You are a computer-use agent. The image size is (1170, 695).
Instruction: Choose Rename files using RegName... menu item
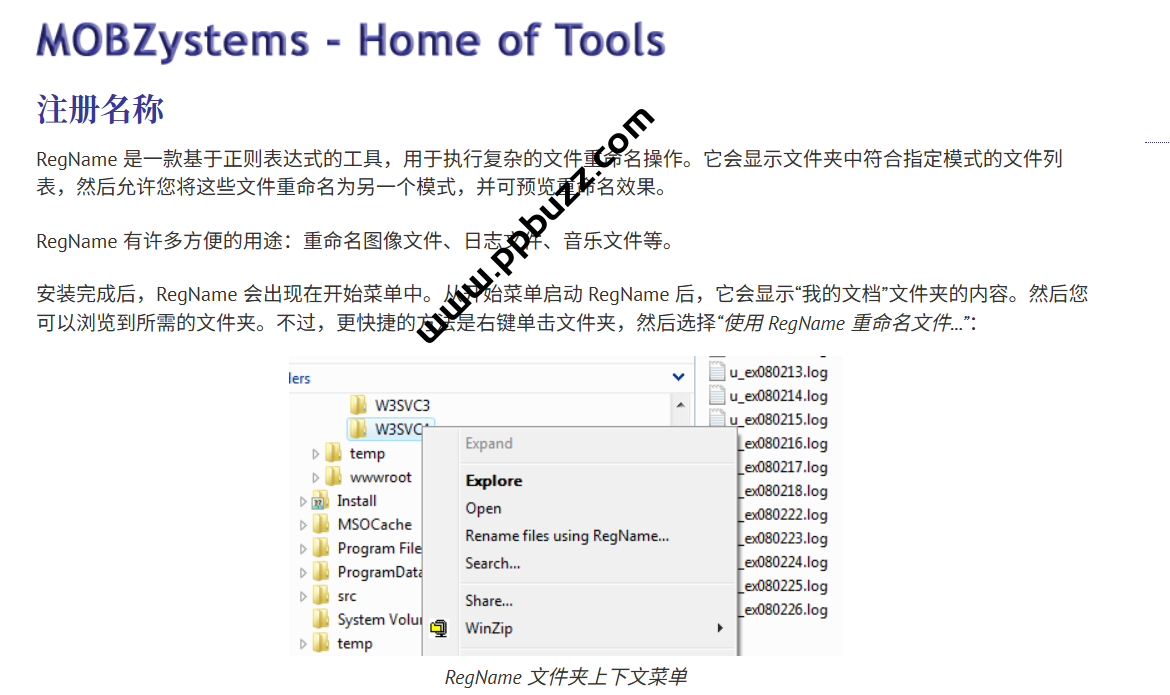567,536
